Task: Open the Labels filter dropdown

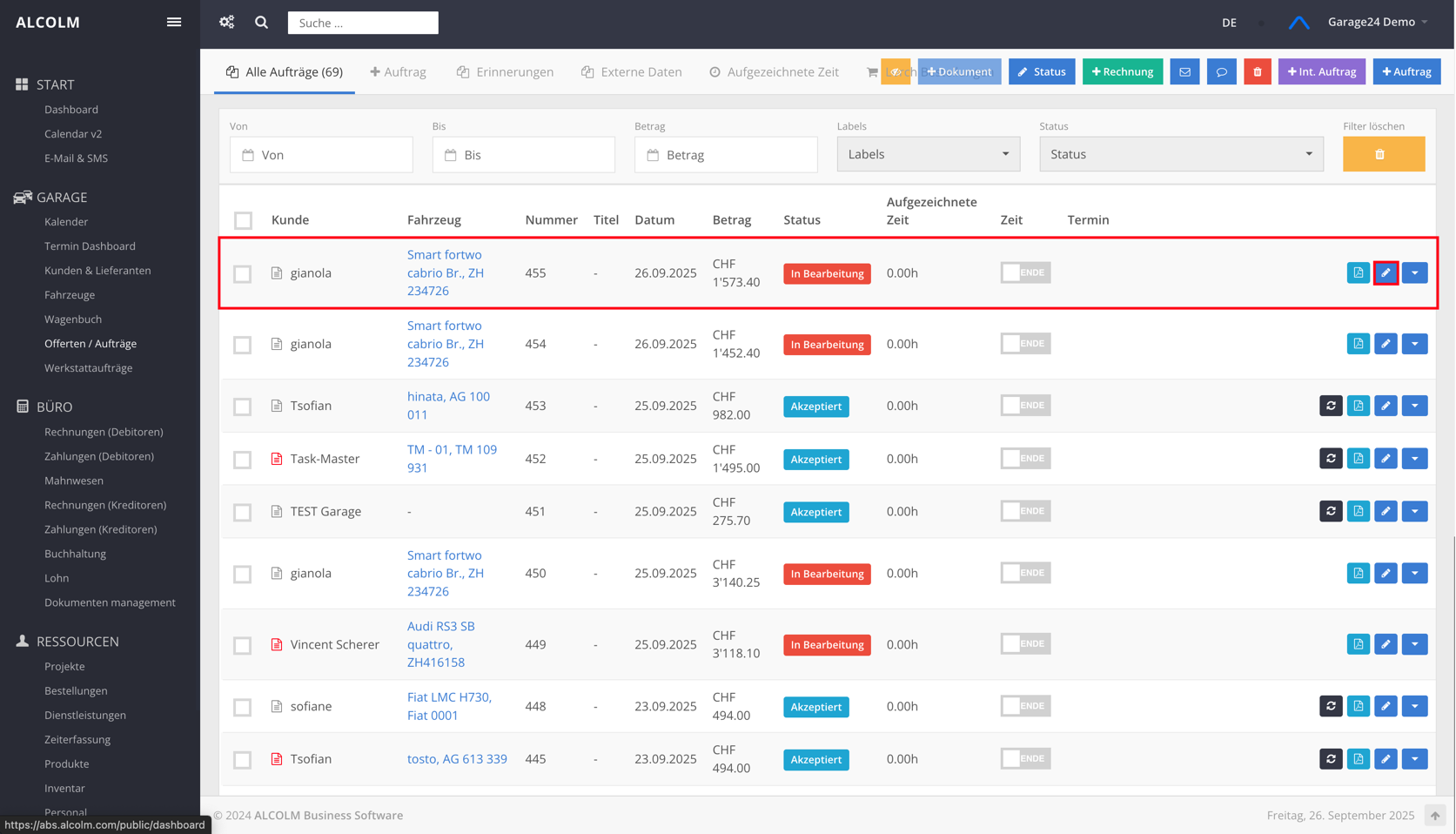Action: click(x=928, y=154)
